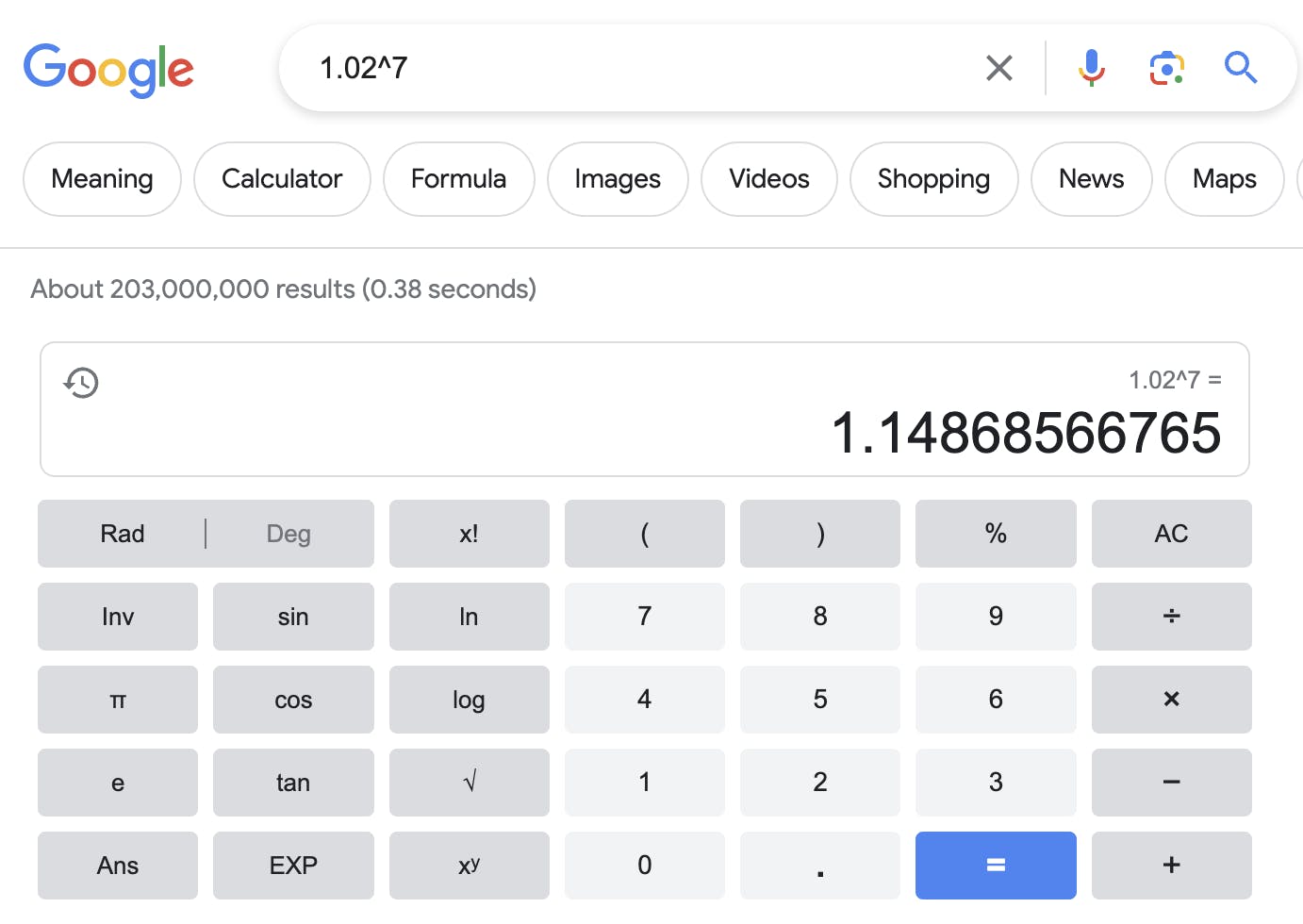The image size is (1303, 924).
Task: Select the Images filter chip
Action: 618,179
